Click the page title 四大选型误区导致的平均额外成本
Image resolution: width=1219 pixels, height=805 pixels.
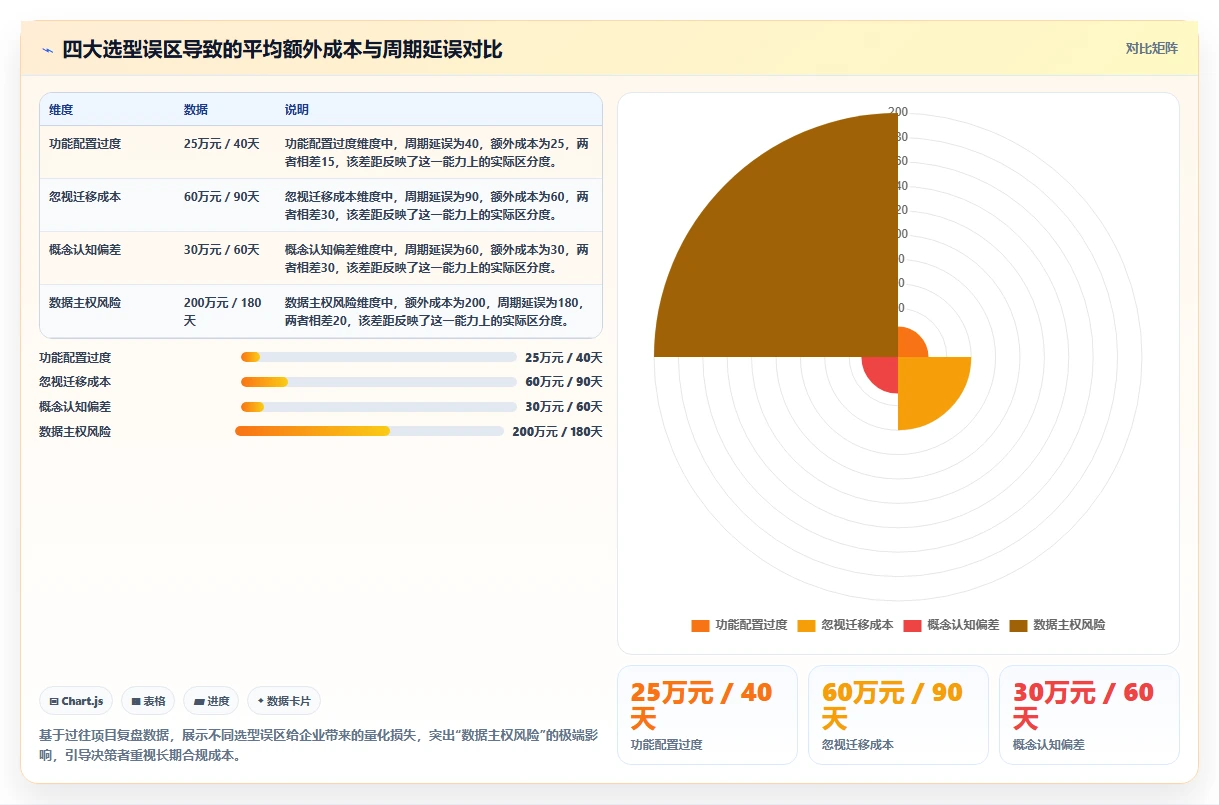click(x=282, y=49)
